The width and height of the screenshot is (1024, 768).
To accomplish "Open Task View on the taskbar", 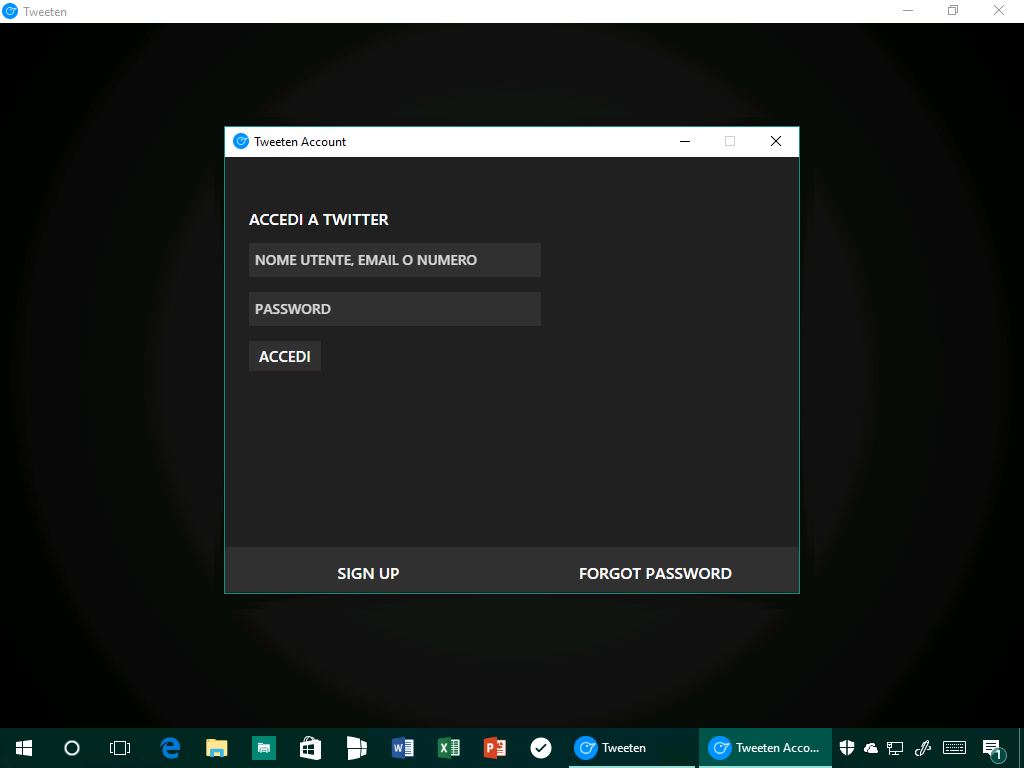I will [120, 748].
